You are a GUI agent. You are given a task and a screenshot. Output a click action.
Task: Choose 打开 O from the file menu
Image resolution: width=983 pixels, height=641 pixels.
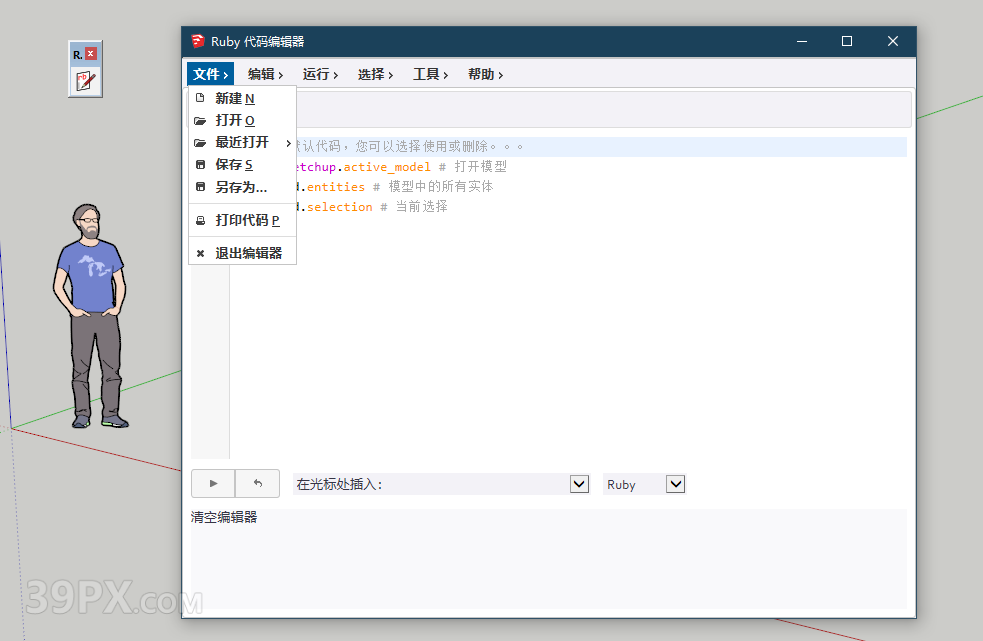242,120
